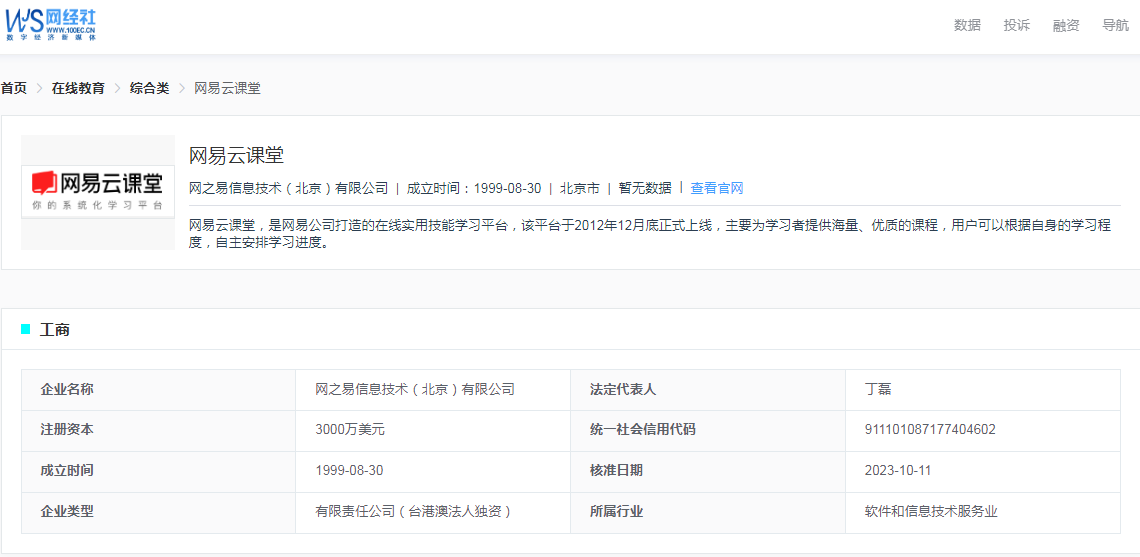This screenshot has height=557, width=1140.
Task: Click the 工商 section heading
Action: (55, 330)
